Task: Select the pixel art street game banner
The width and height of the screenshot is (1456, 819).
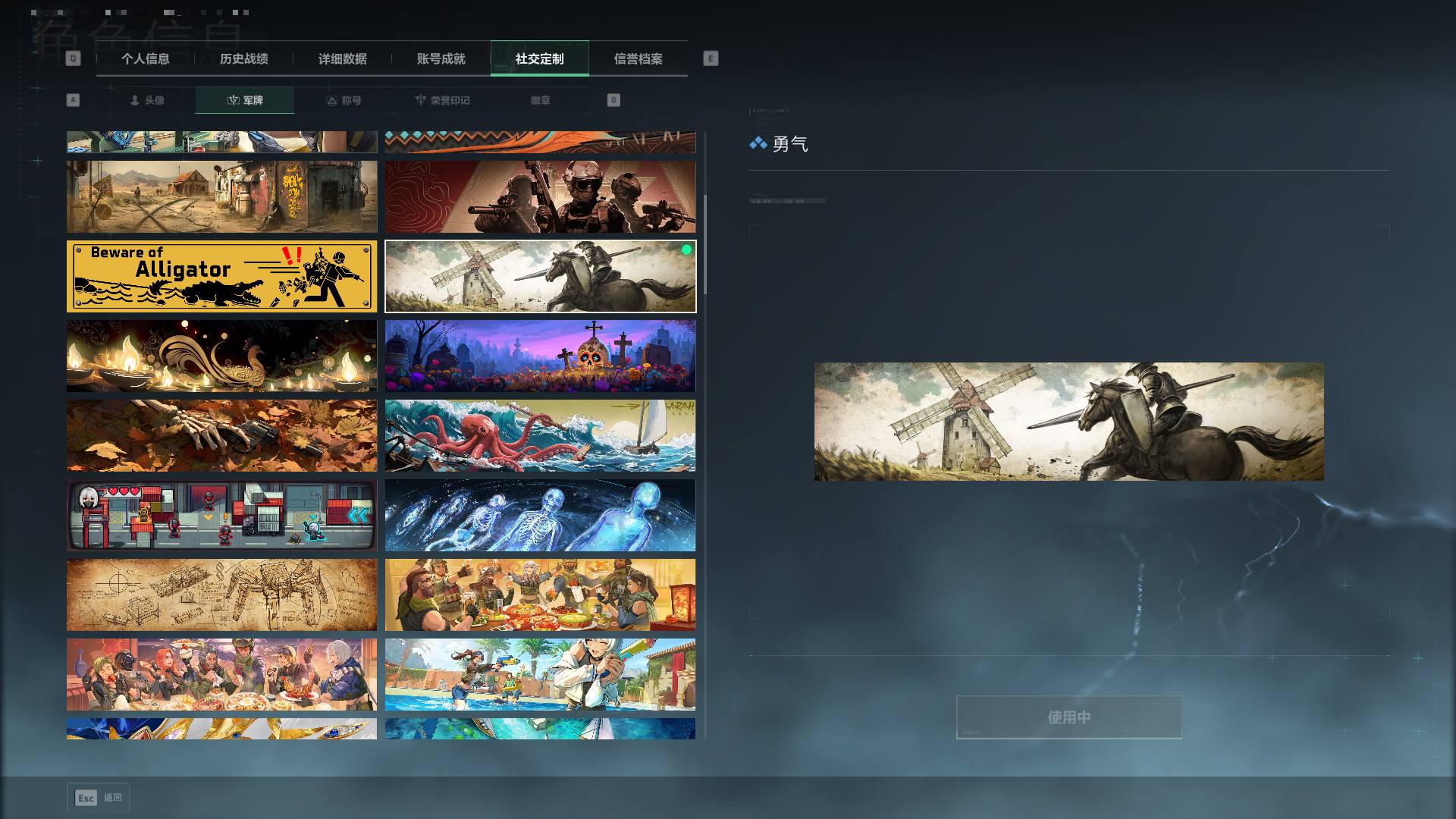Action: click(221, 515)
